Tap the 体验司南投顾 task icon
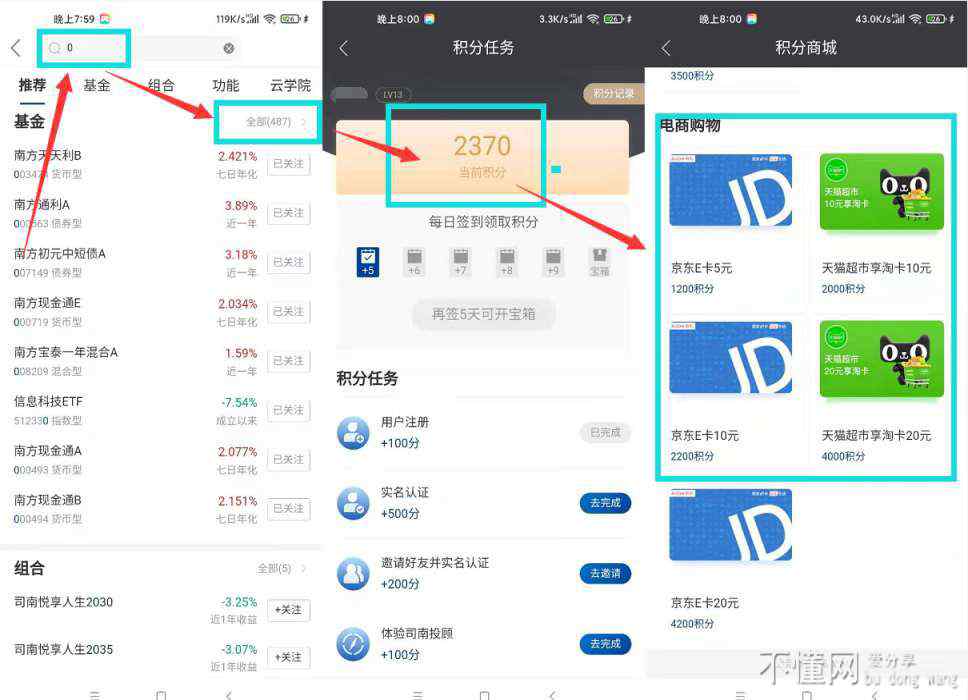Image resolution: width=968 pixels, height=700 pixels. 353,643
